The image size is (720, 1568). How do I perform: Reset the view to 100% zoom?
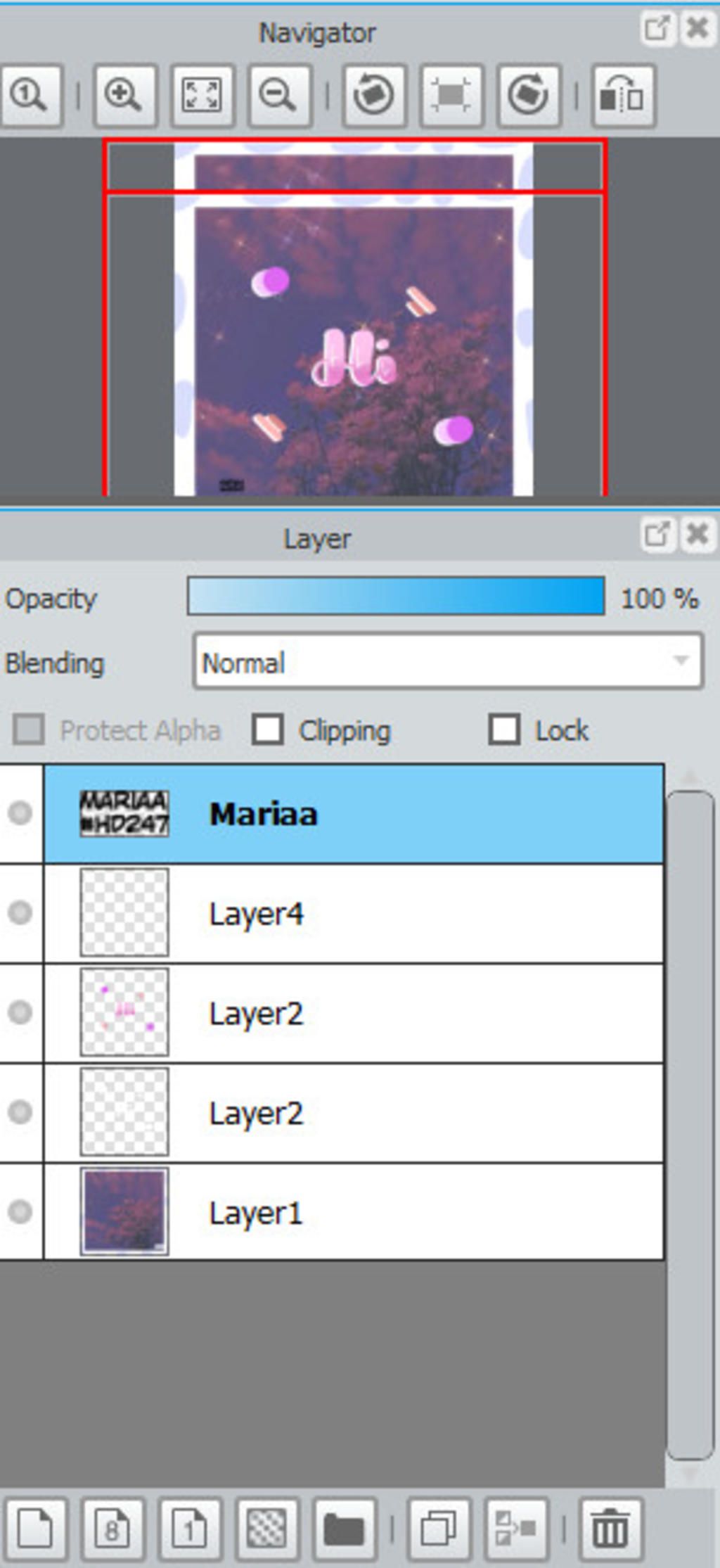30,95
